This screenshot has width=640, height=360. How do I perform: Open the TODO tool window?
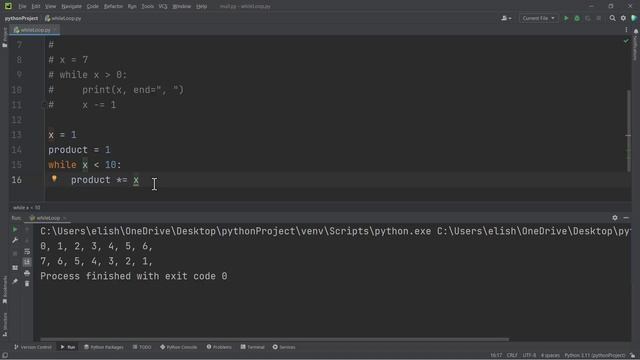pos(142,347)
